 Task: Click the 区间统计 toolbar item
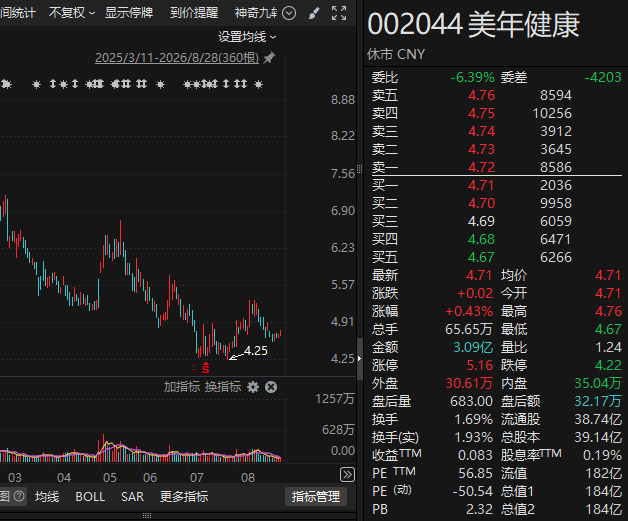(x=18, y=13)
